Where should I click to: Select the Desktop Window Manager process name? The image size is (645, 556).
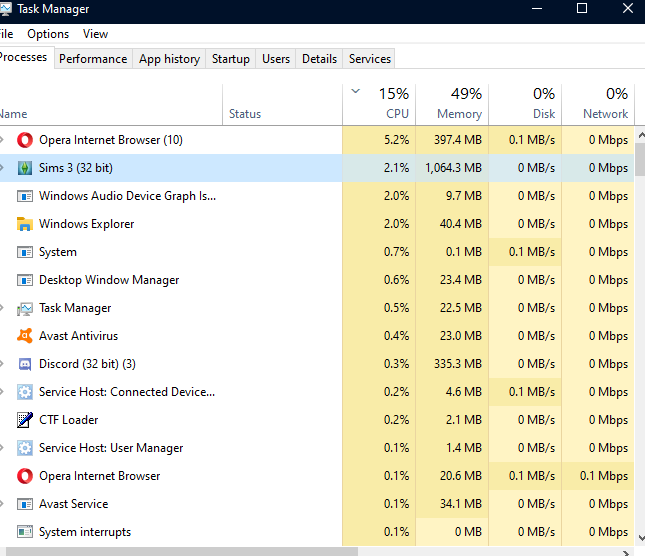click(x=109, y=280)
